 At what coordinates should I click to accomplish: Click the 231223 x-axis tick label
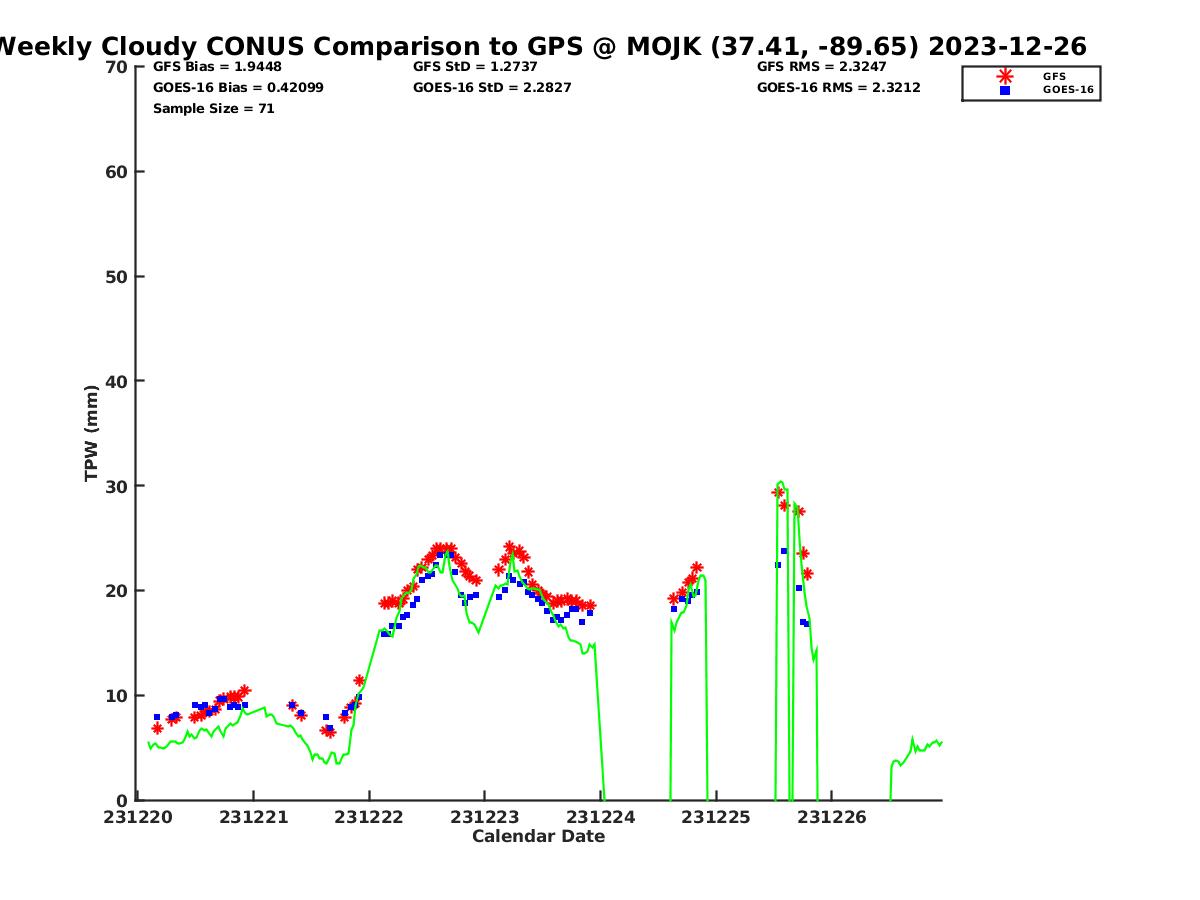485,817
